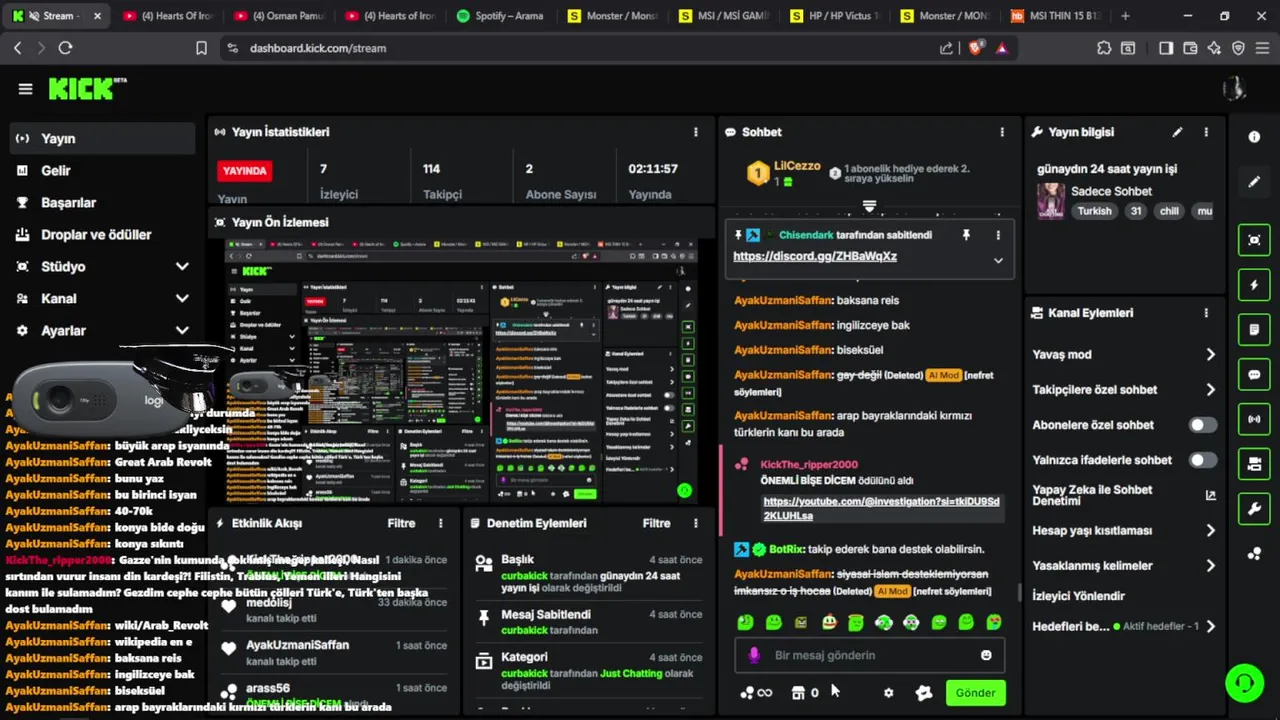Open Kanal Eylemleri three-dot menu

point(1206,313)
